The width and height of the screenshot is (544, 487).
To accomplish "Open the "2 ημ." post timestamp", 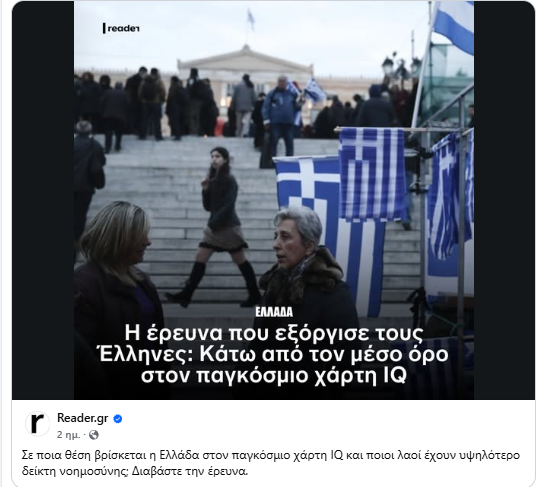I will [x=68, y=435].
